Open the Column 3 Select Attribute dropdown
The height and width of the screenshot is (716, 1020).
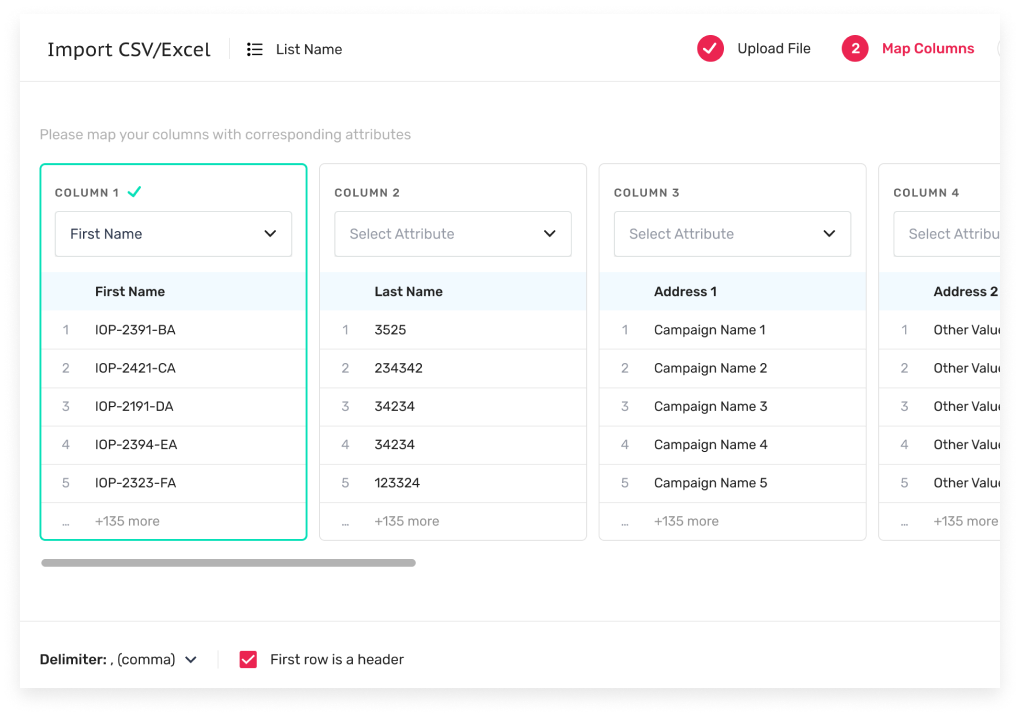click(x=732, y=233)
